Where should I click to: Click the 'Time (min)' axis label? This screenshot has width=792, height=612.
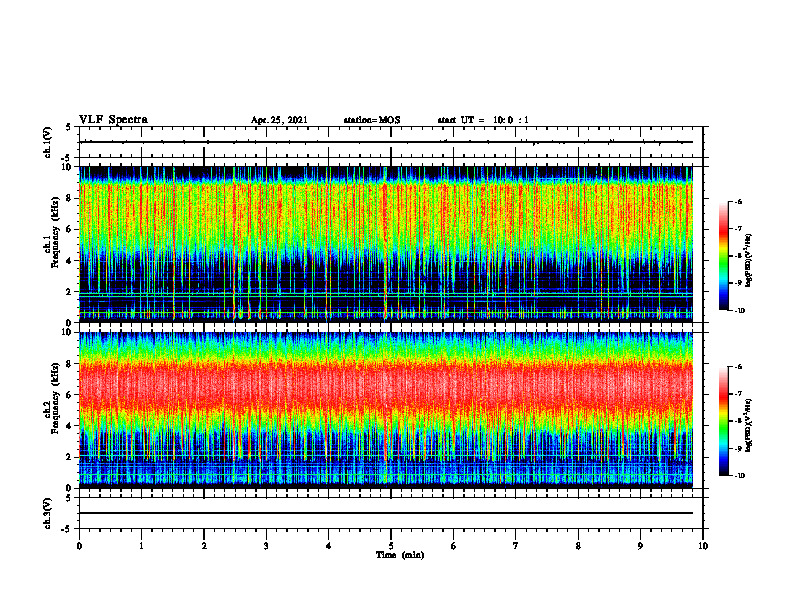[400, 555]
